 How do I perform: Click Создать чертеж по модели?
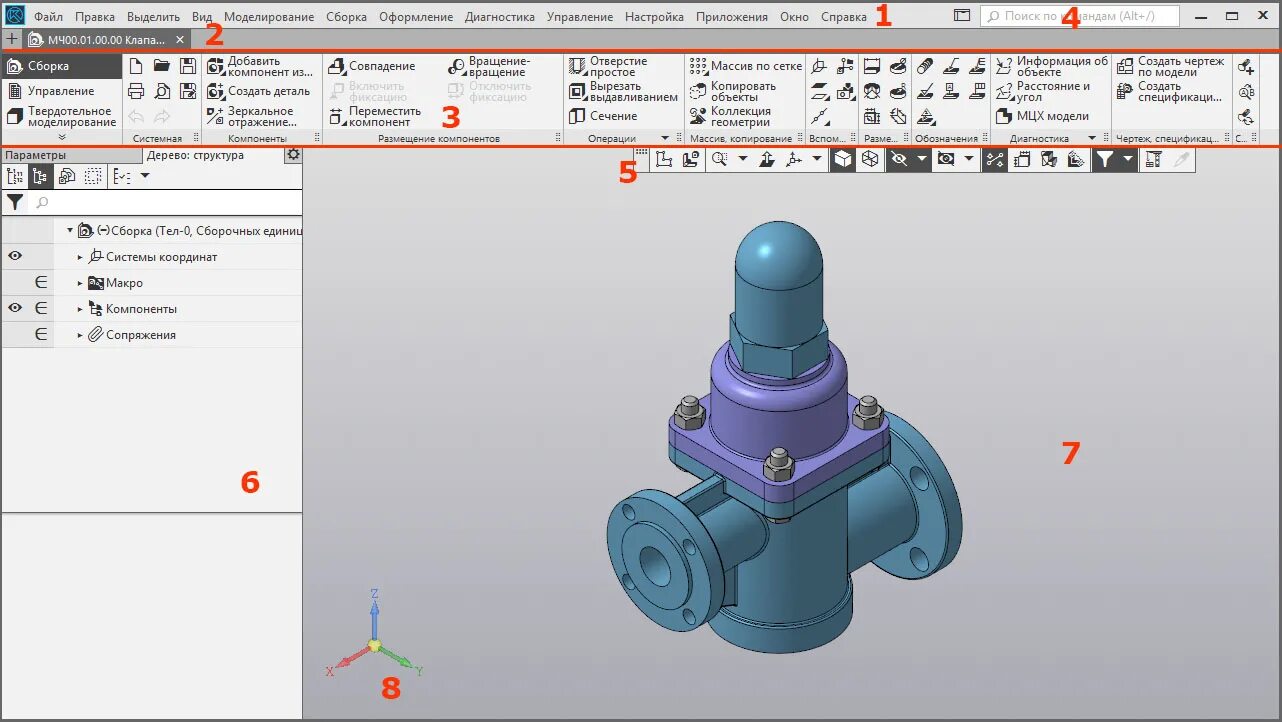tap(1170, 66)
